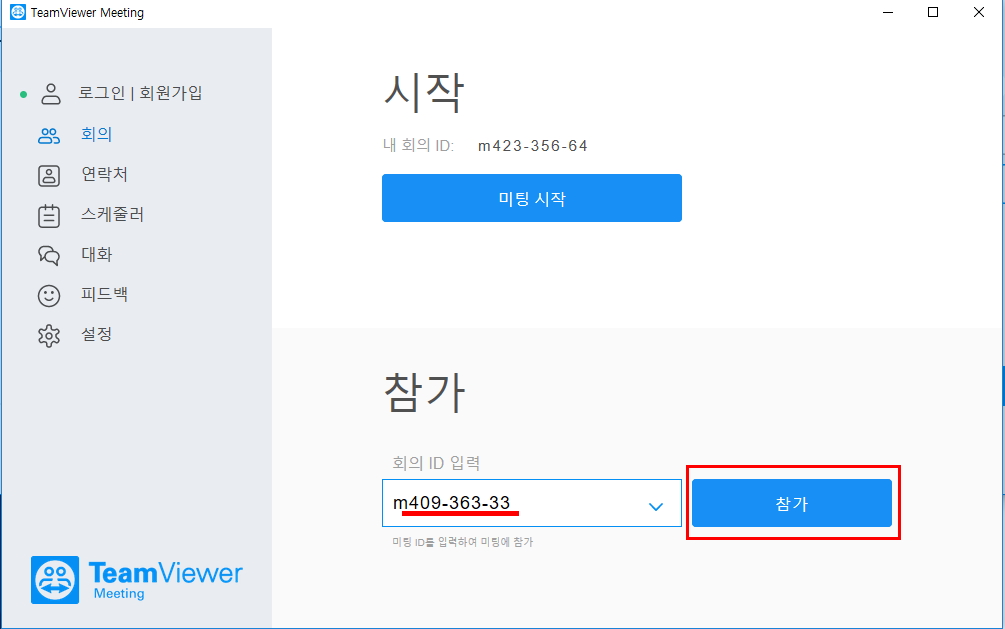Open the 스케줄러 calendar icon

click(x=49, y=216)
